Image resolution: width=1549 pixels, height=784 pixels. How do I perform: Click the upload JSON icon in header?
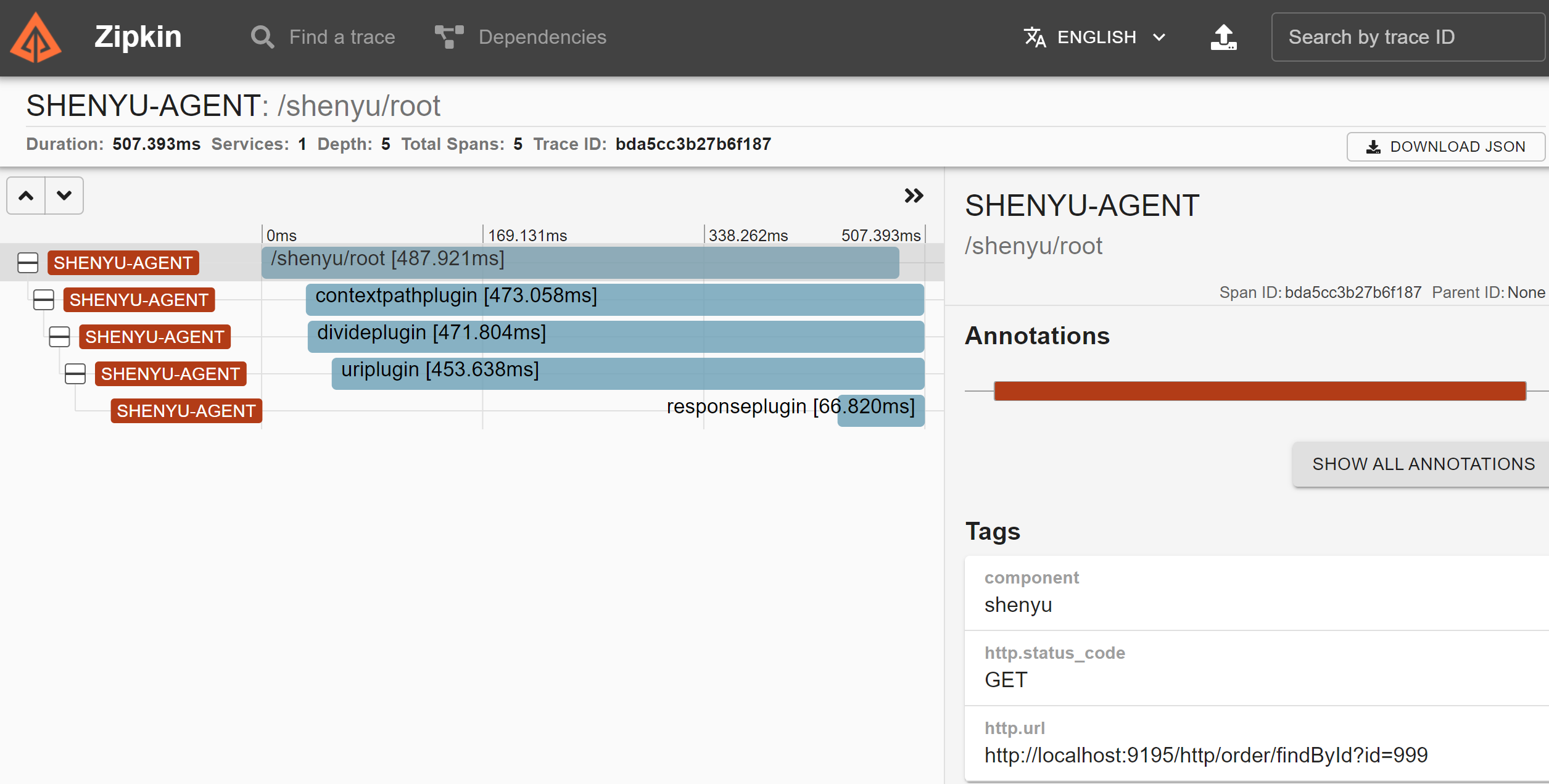pos(1223,38)
